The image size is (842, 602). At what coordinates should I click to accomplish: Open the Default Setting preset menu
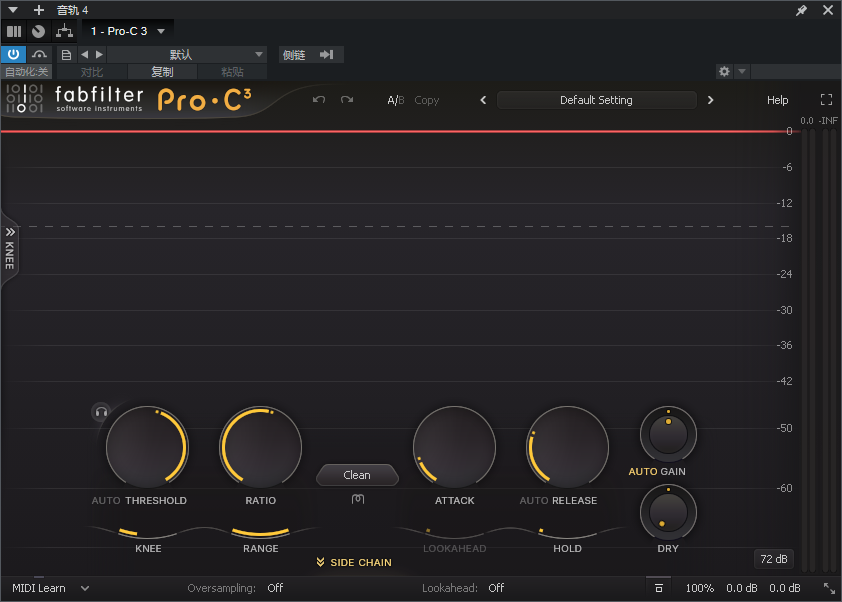(x=596, y=100)
